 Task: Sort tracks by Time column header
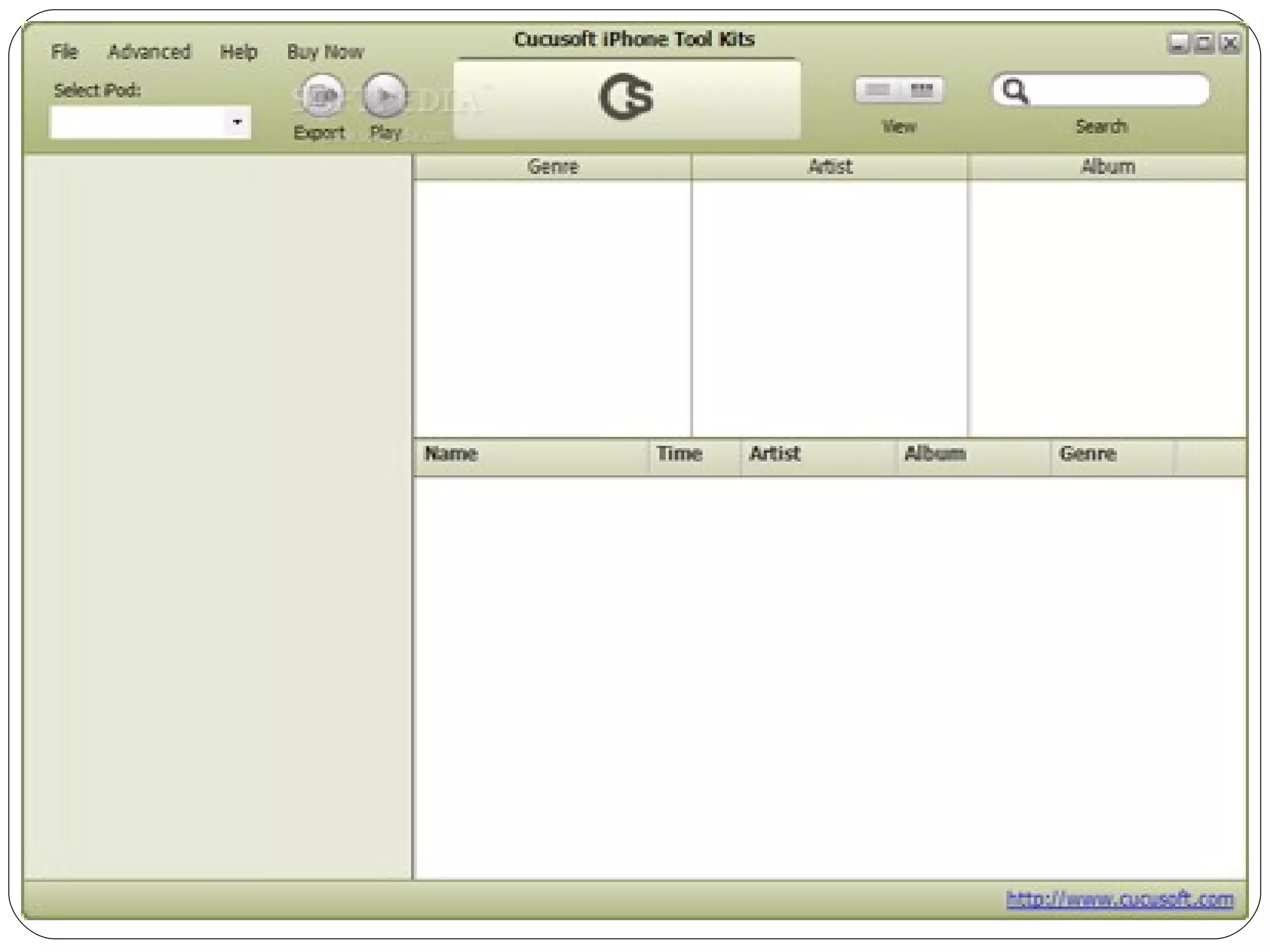click(695, 454)
